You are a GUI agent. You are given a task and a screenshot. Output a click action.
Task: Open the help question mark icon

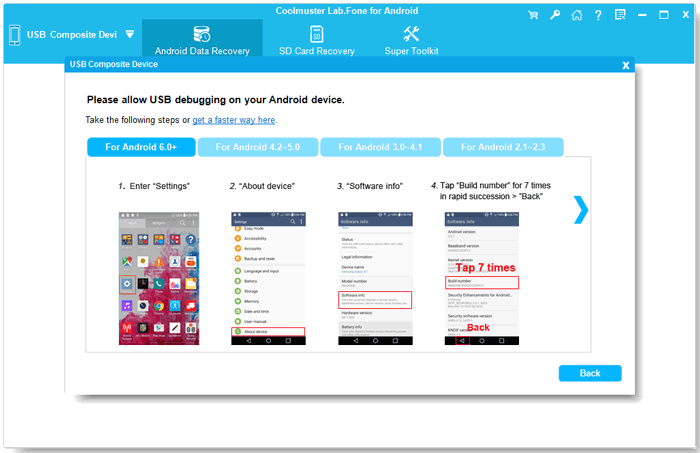point(598,15)
